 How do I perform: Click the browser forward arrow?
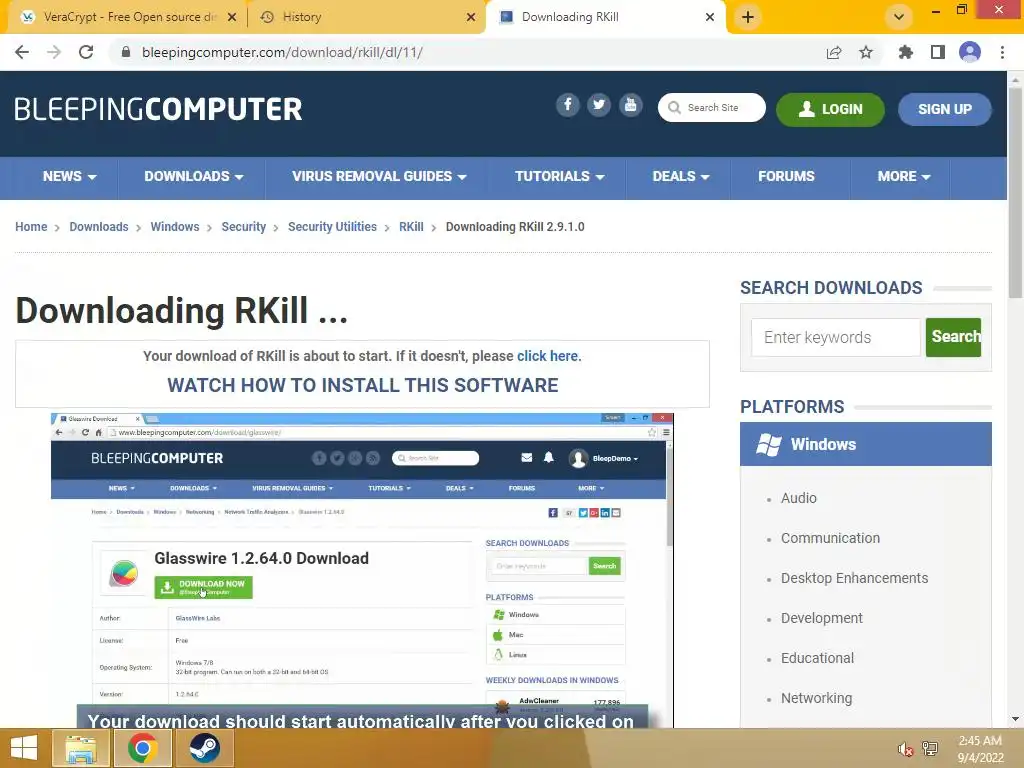click(54, 52)
